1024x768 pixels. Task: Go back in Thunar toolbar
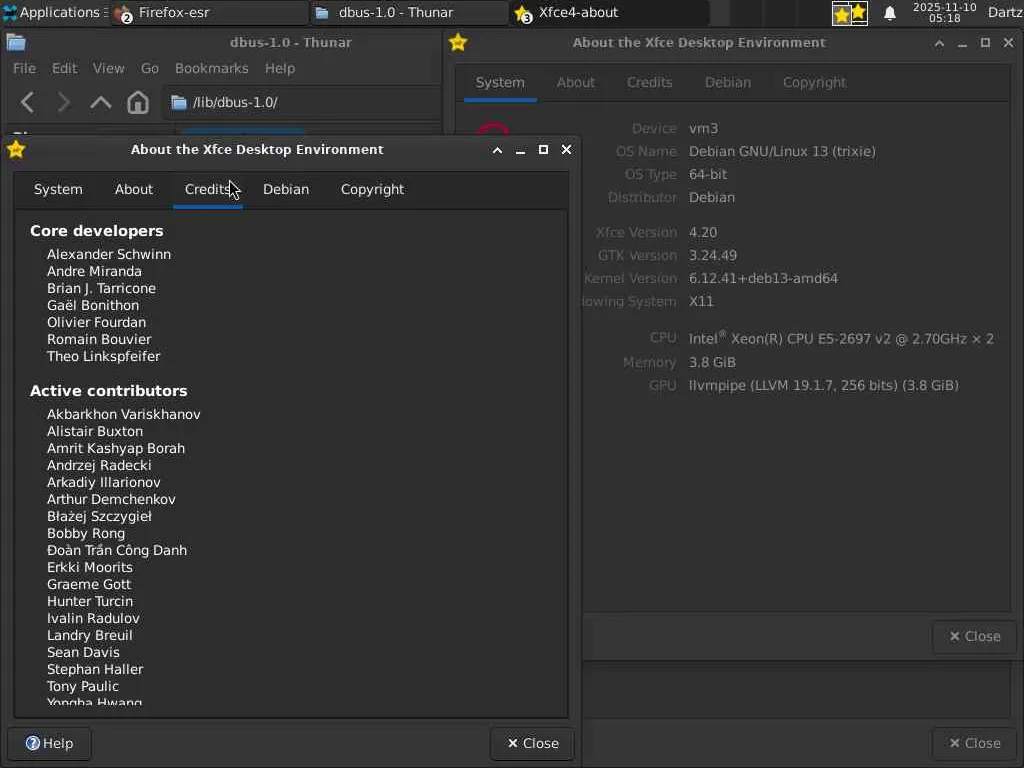(27, 103)
